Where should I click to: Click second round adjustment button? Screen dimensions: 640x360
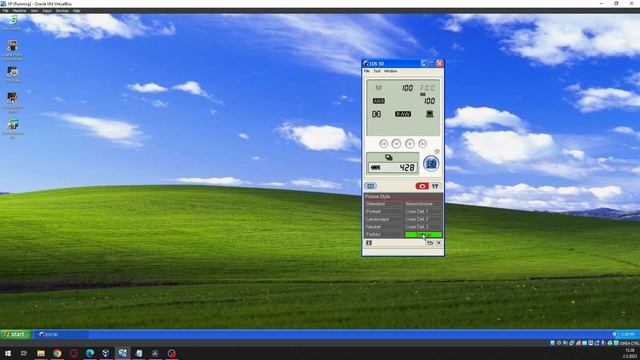[396, 144]
